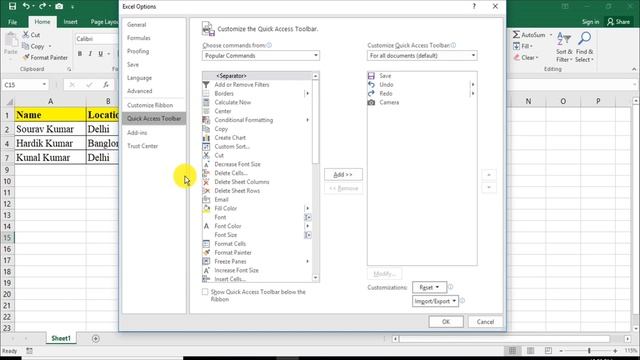Select cell containing Sourav Kumar
Image resolution: width=640 pixels, height=360 pixels.
point(50,129)
